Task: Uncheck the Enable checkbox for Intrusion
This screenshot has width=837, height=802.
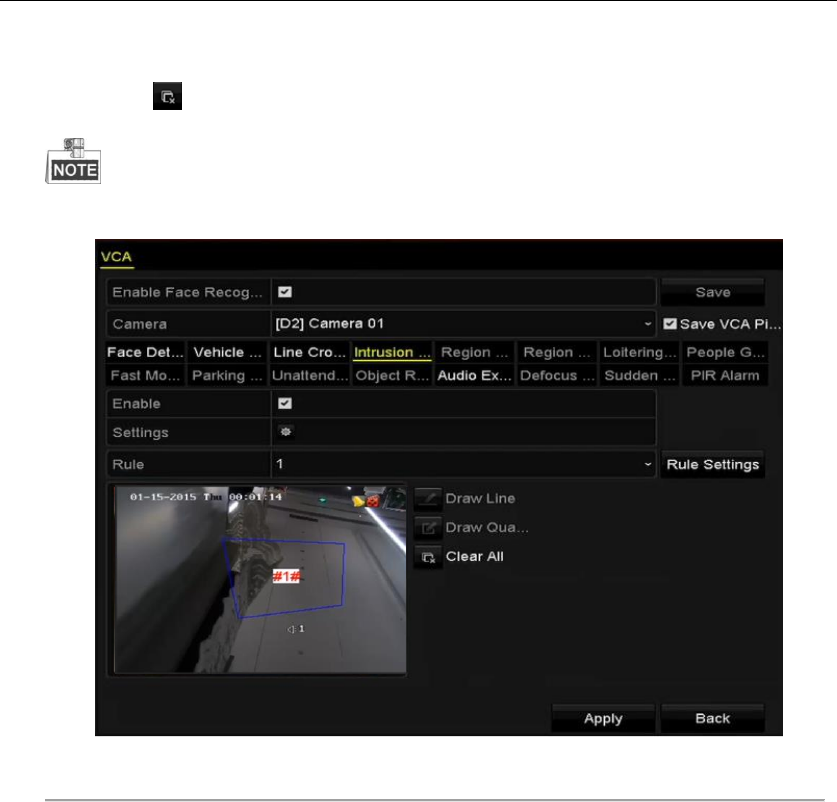Action: click(x=285, y=403)
